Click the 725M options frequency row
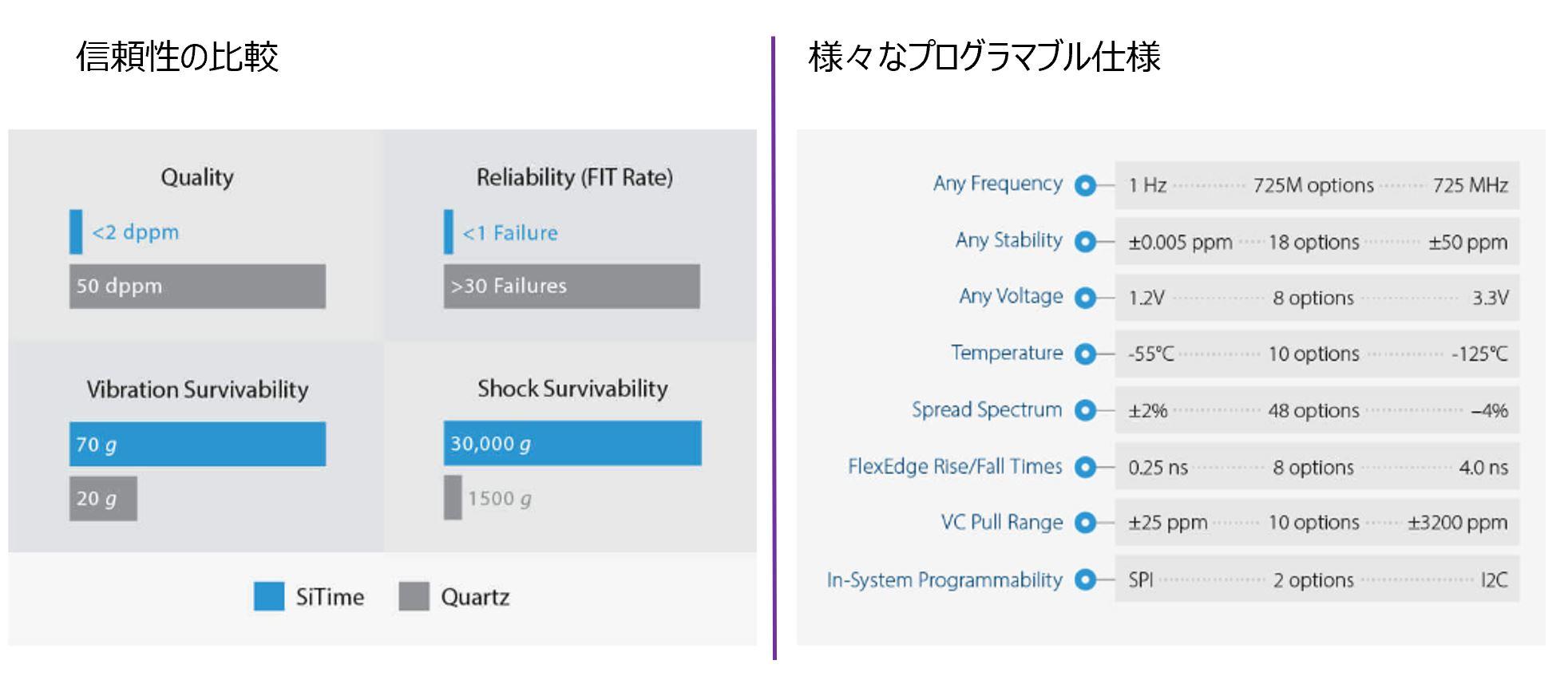This screenshot has height=684, width=1568. click(x=1317, y=185)
